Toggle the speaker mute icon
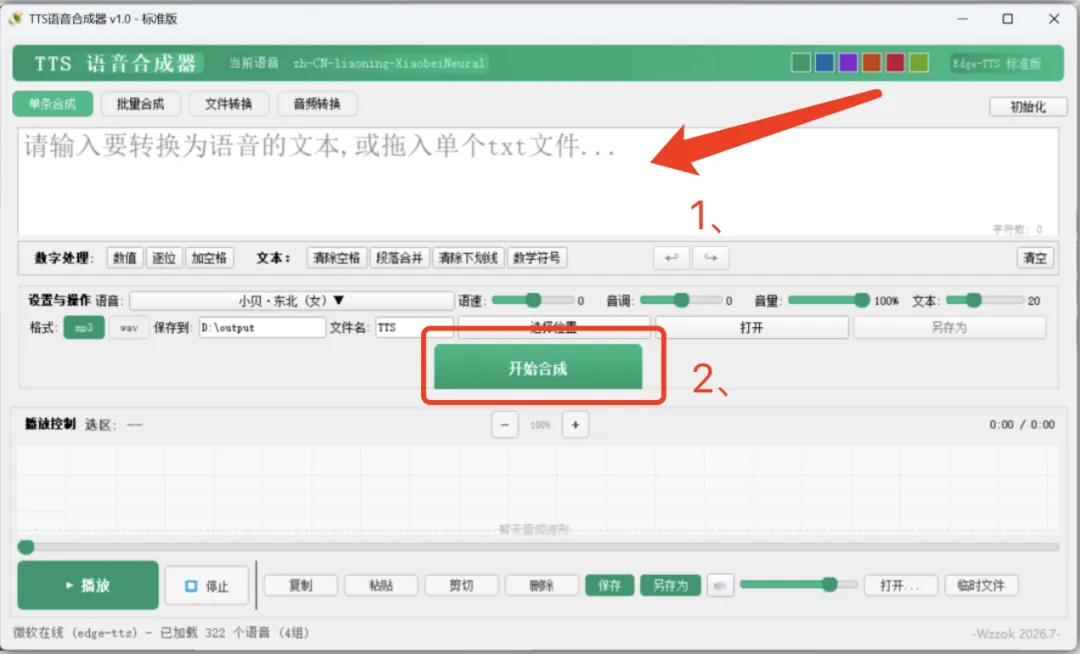 coord(720,586)
